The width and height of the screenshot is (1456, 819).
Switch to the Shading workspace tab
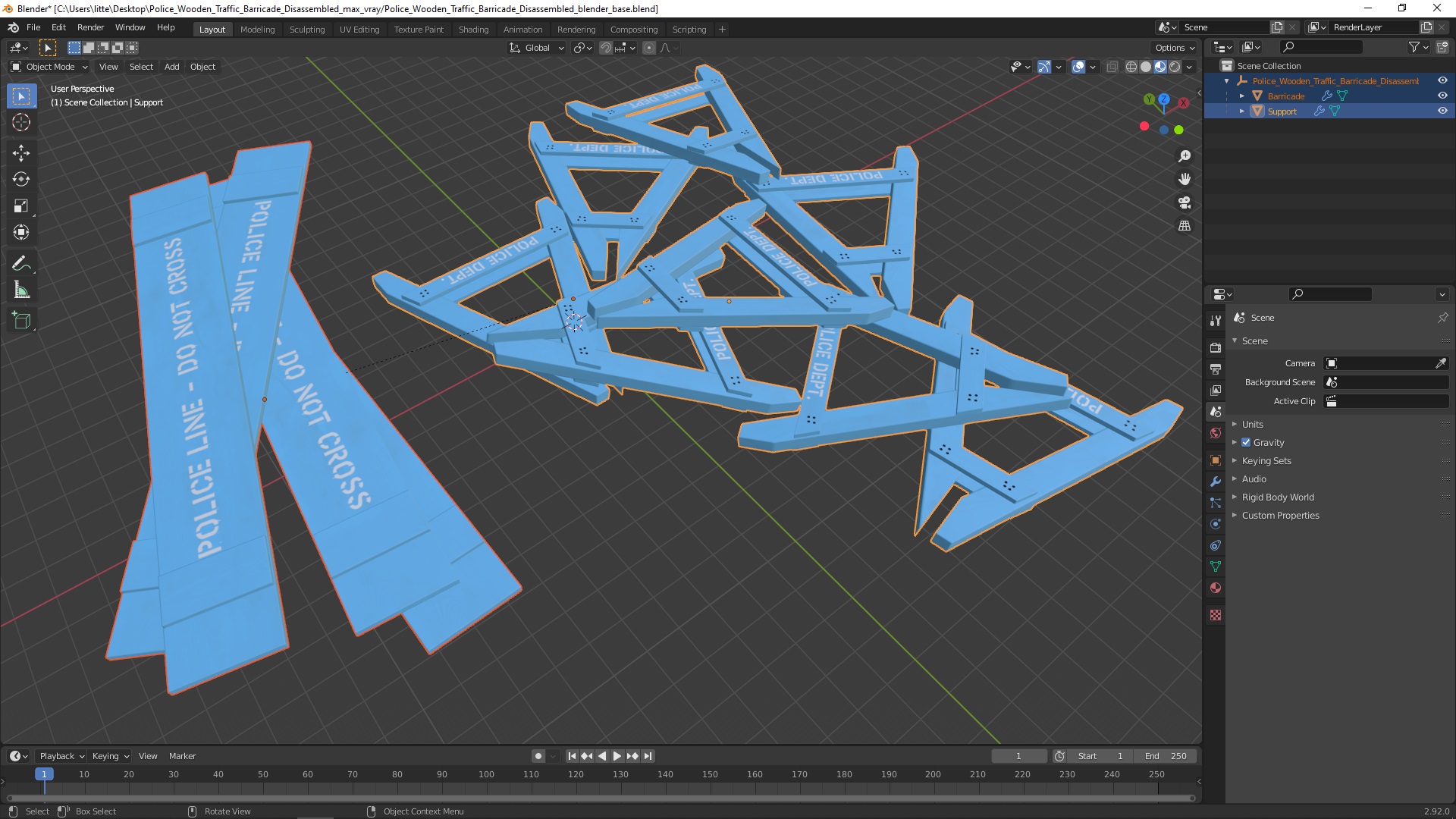473,29
